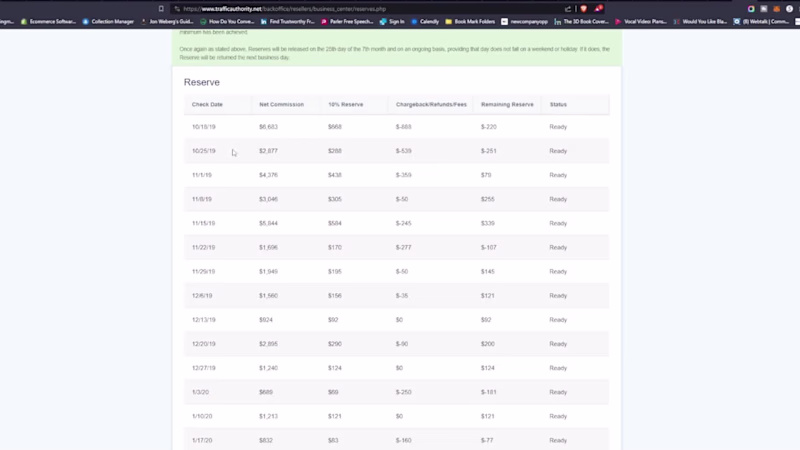Click Ready status in the 11/29/19 row
The image size is (800, 450).
pos(558,271)
